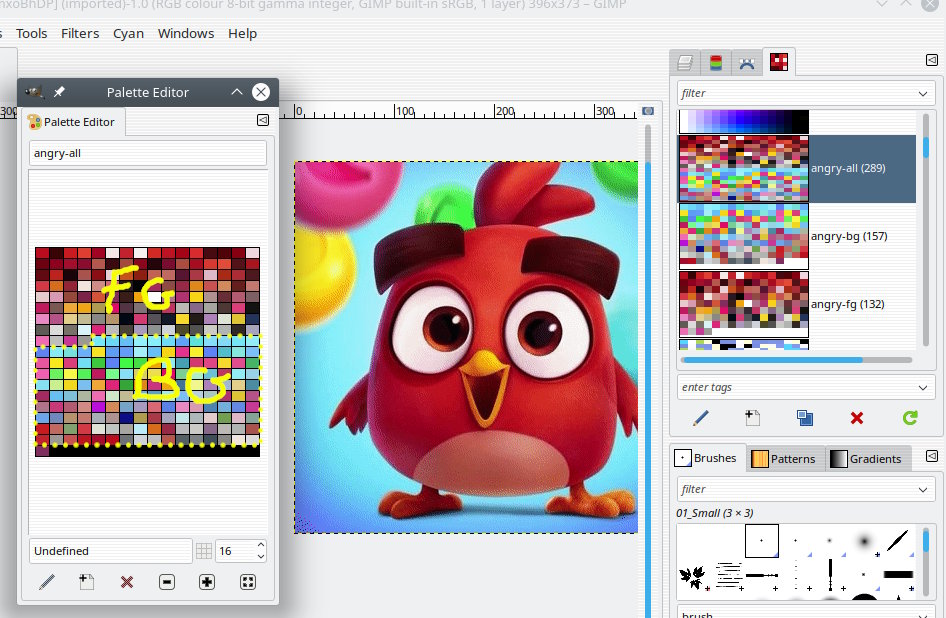Viewport: 946px width, 618px height.
Task: Switch to the Layers dock tab
Action: point(685,63)
